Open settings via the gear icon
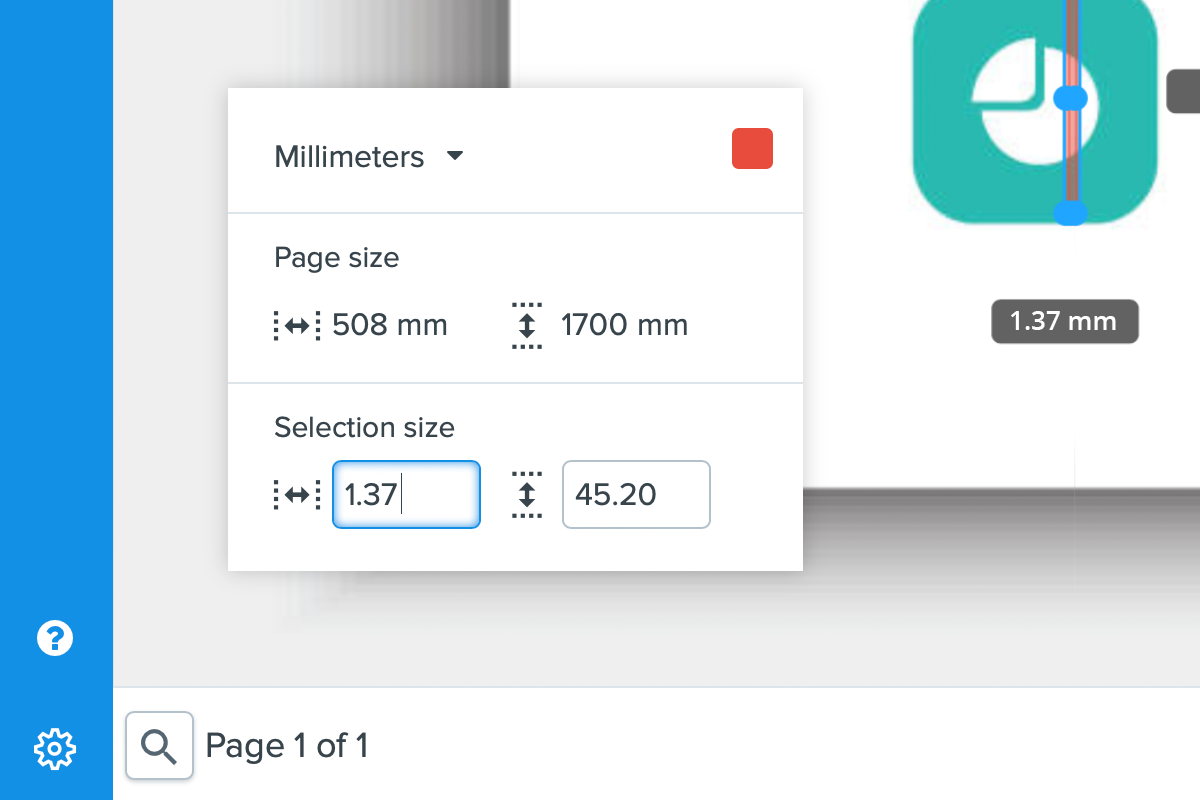The width and height of the screenshot is (1200, 800). [x=55, y=748]
